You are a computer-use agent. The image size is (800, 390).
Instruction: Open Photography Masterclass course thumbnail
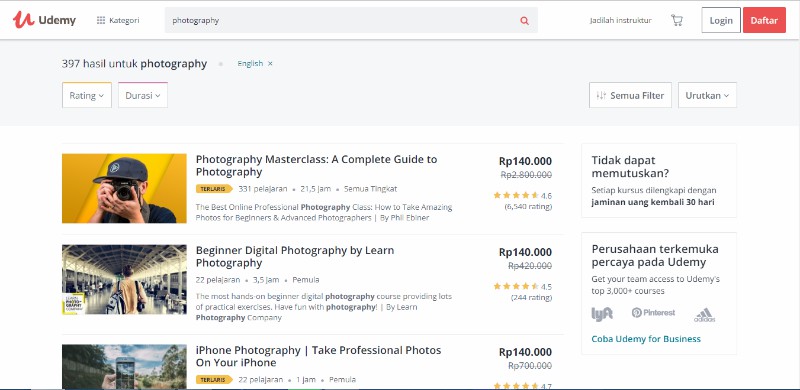point(124,188)
